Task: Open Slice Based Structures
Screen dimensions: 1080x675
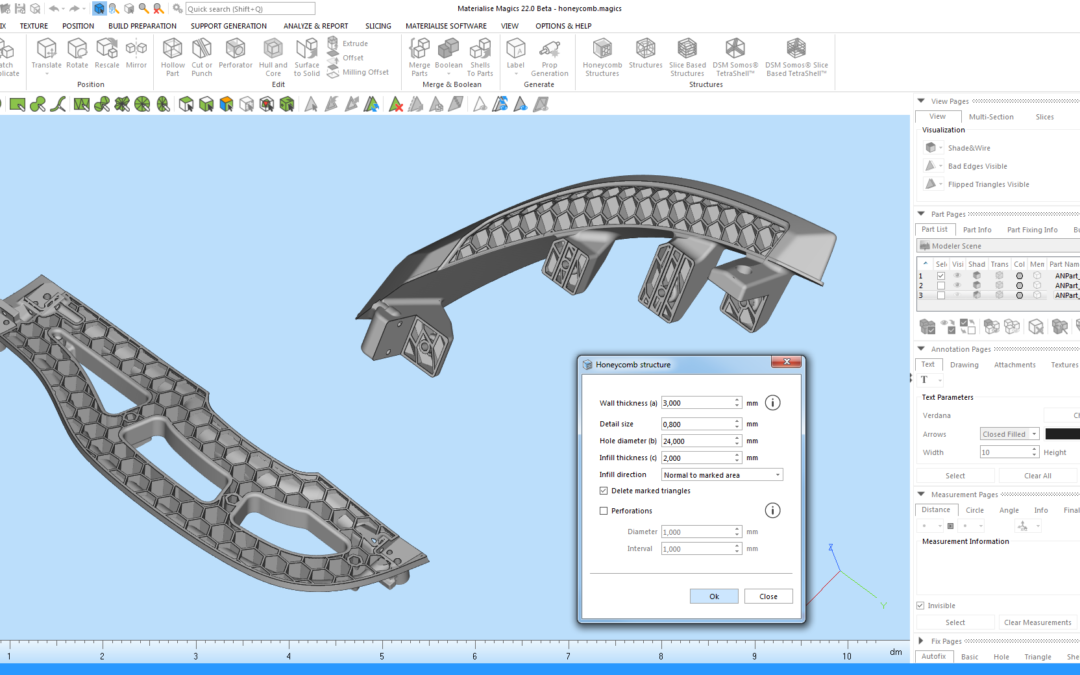Action: 687,57
